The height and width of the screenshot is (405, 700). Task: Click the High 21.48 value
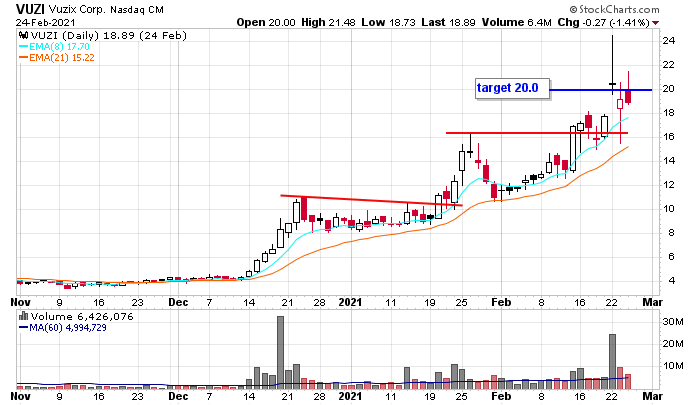click(x=328, y=22)
